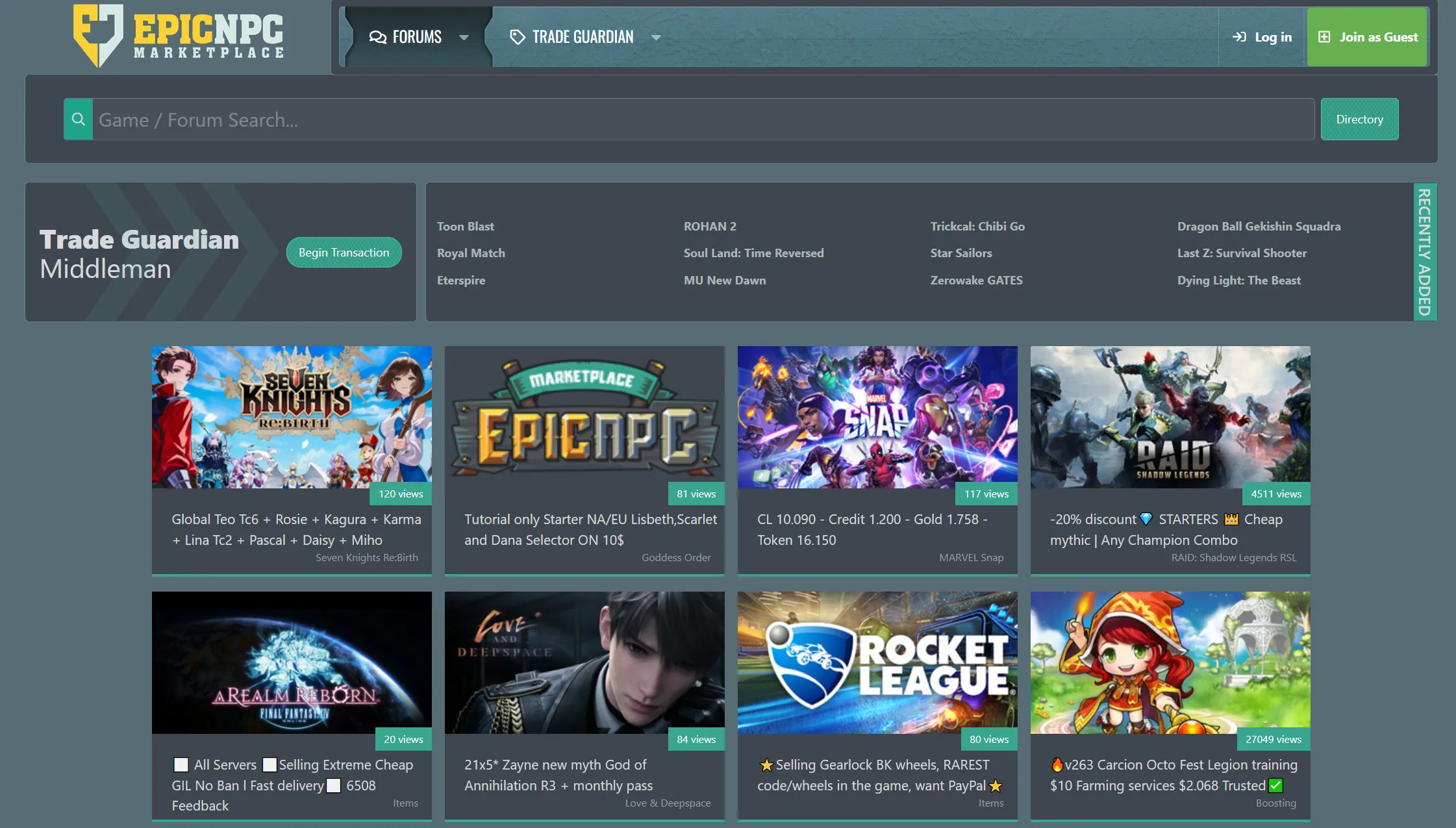Open the MARVEL Snap listing thumbnail

(x=877, y=417)
